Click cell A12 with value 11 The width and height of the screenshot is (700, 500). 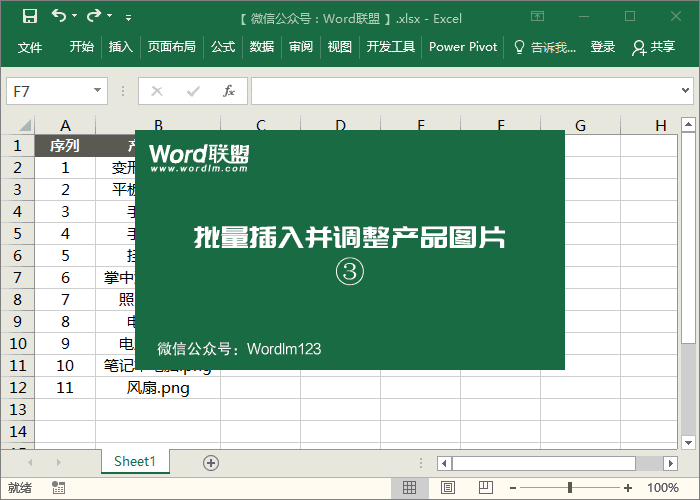(65, 388)
